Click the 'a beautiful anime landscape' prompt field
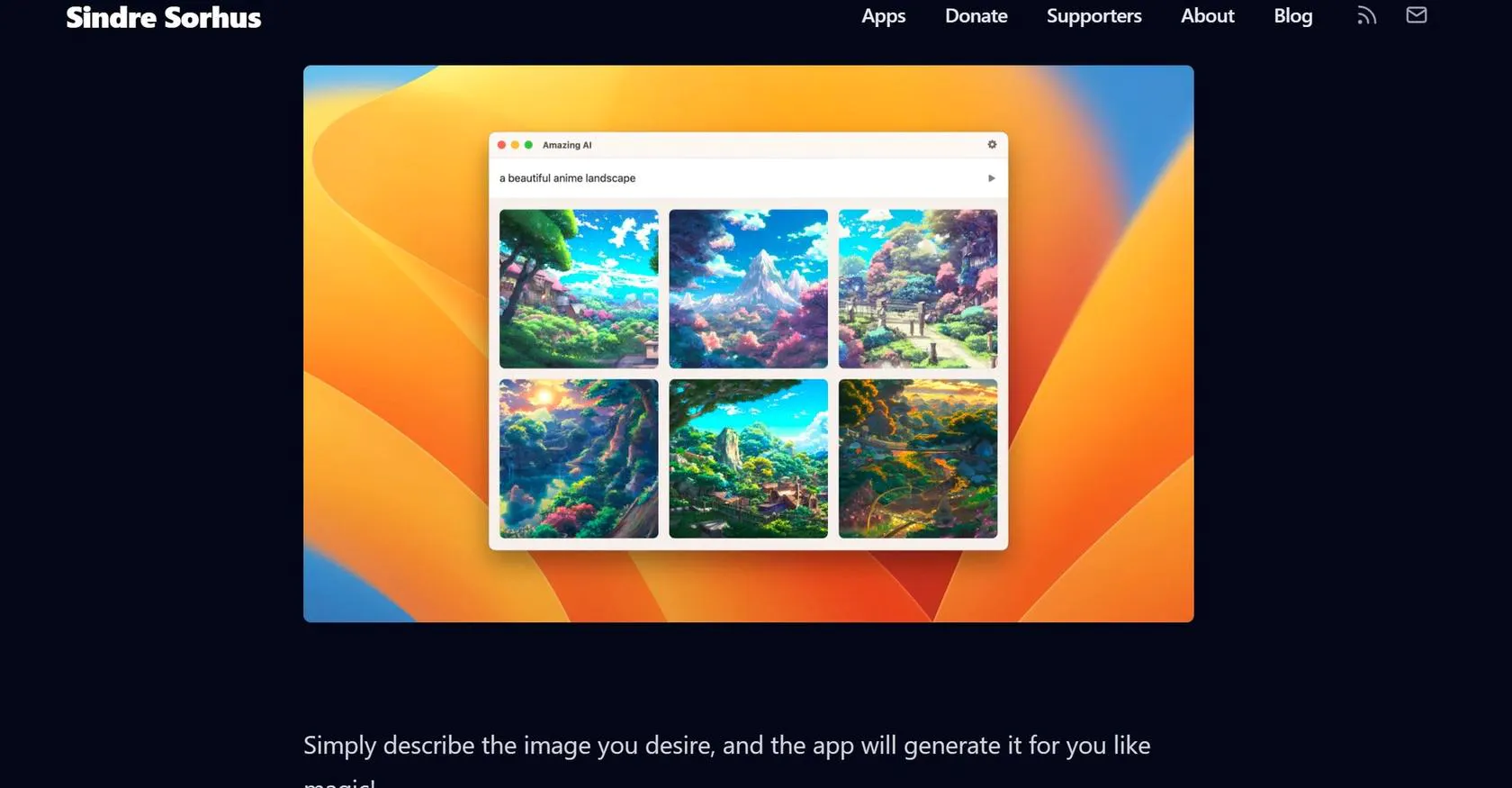 [x=720, y=178]
